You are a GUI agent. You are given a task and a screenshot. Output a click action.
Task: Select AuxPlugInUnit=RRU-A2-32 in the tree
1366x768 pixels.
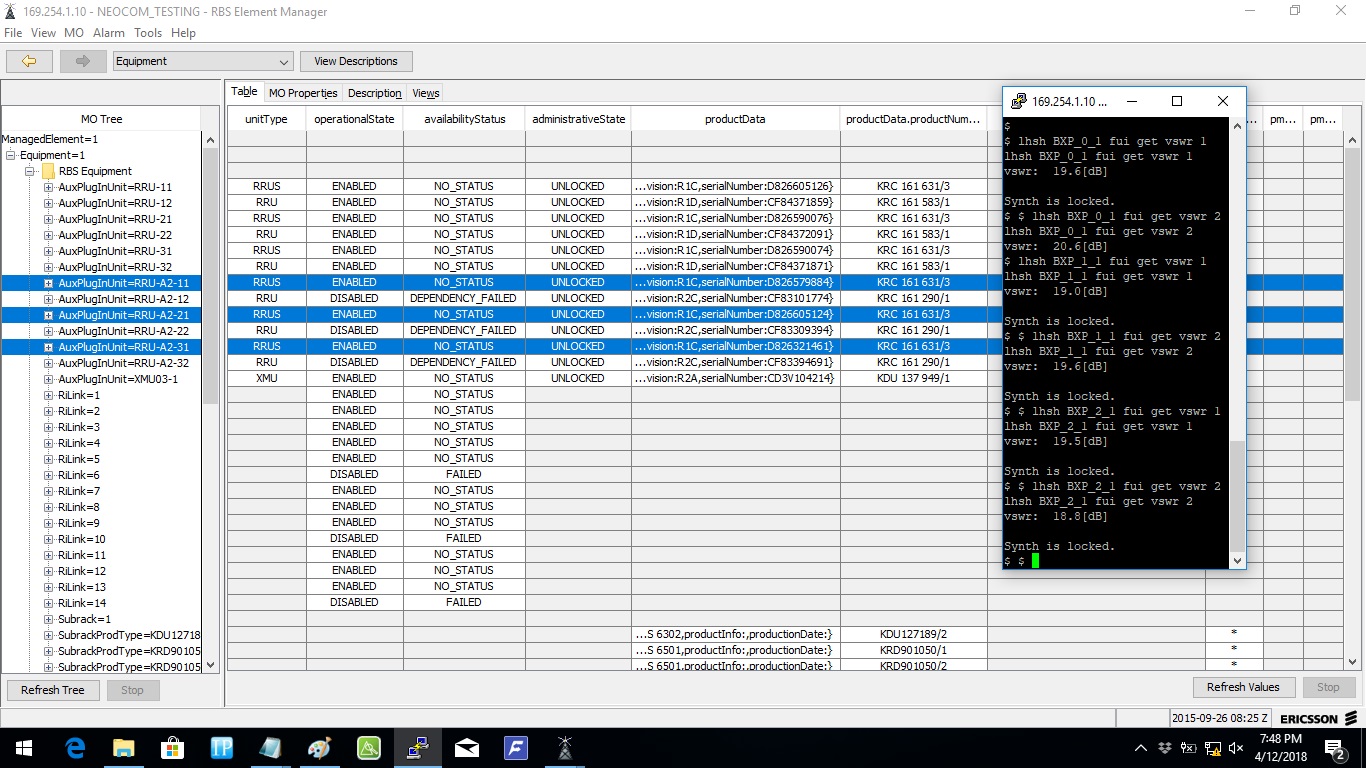[123, 363]
